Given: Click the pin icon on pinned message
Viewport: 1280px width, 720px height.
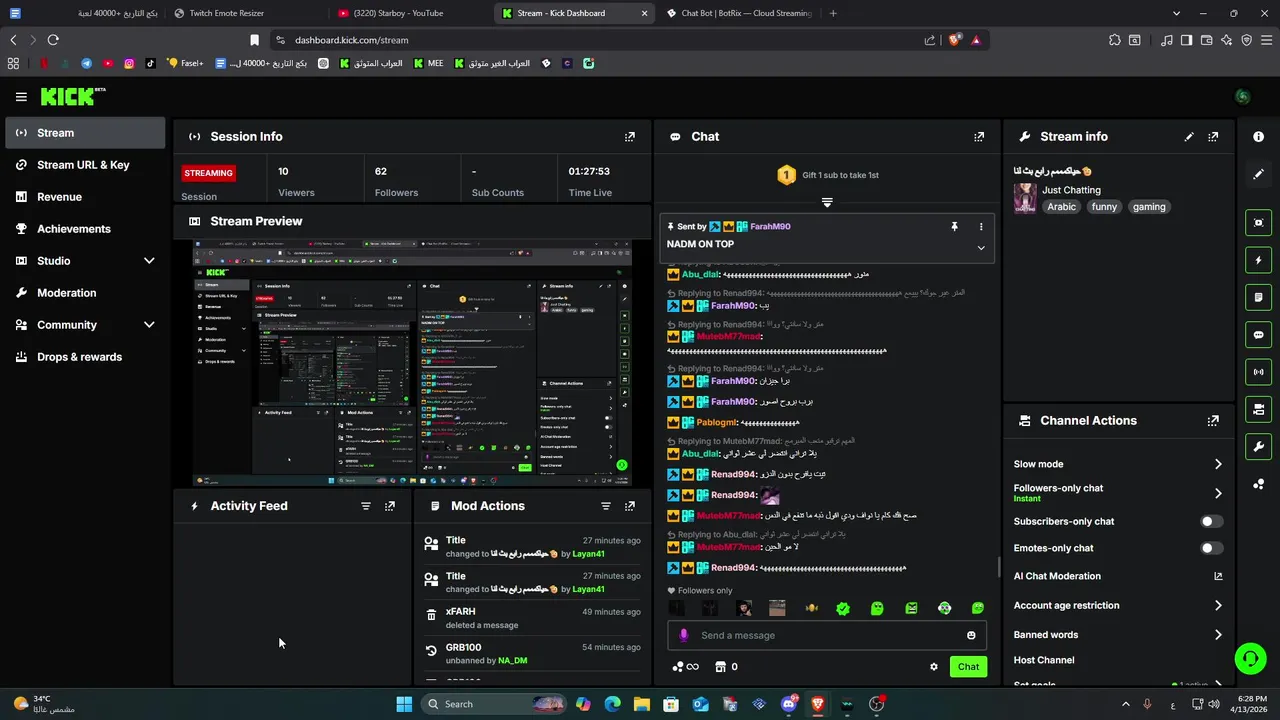Looking at the screenshot, I should [954, 227].
